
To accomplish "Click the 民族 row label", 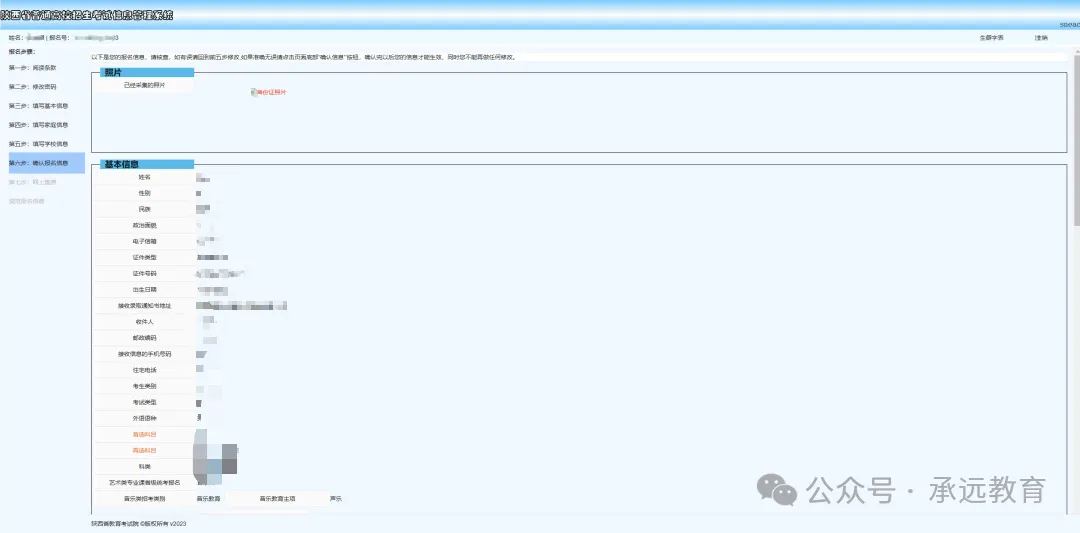I will click(144, 209).
